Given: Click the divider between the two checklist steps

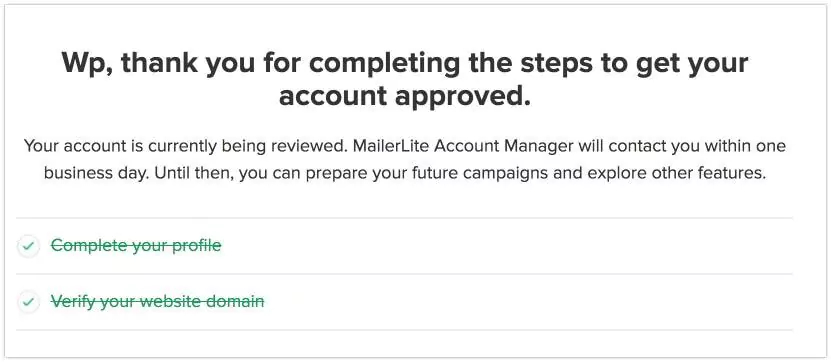Looking at the screenshot, I should [x=404, y=274].
